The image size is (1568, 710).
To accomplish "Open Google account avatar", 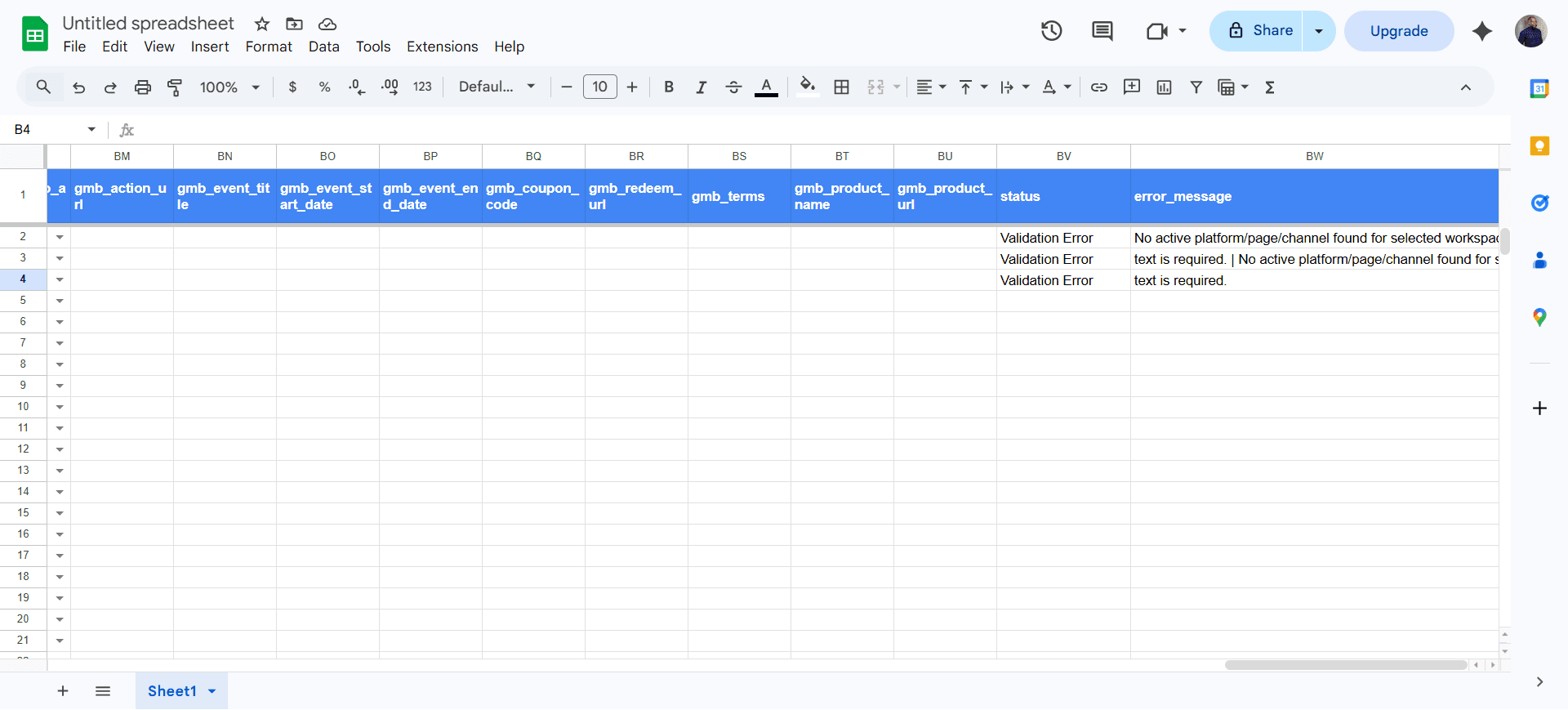I will point(1530,31).
